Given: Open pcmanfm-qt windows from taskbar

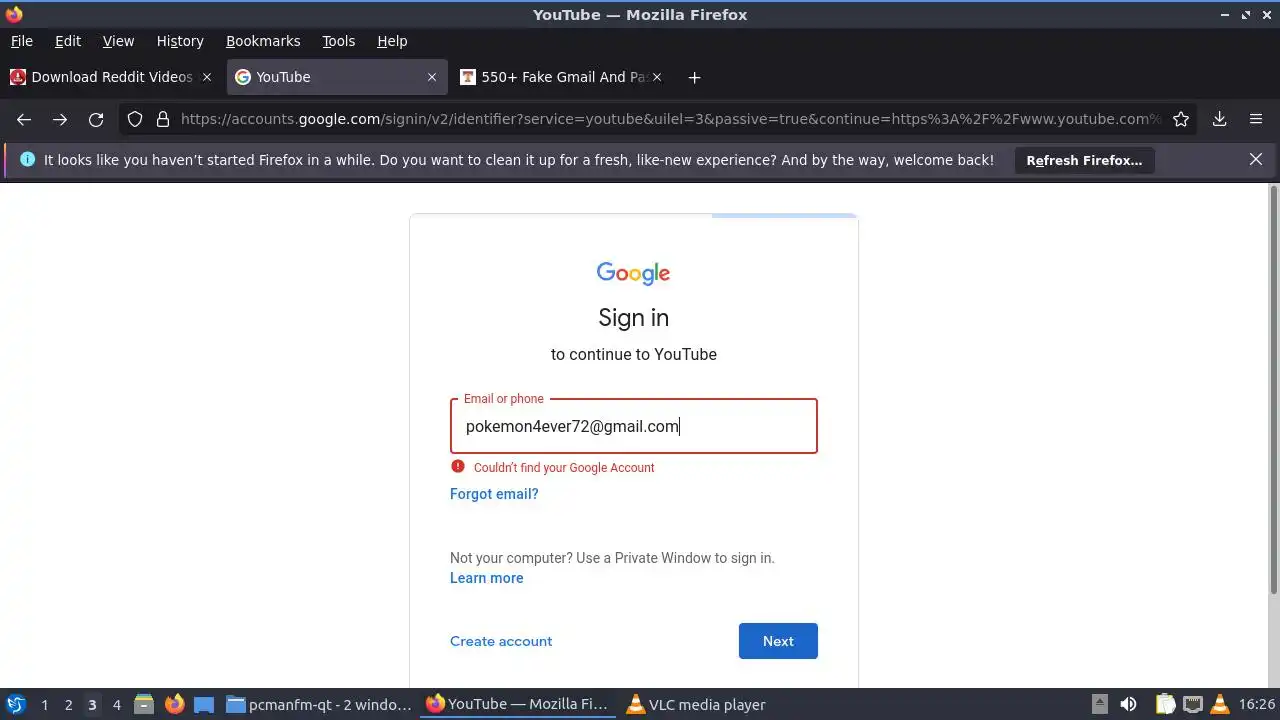Looking at the screenshot, I should click(319, 704).
